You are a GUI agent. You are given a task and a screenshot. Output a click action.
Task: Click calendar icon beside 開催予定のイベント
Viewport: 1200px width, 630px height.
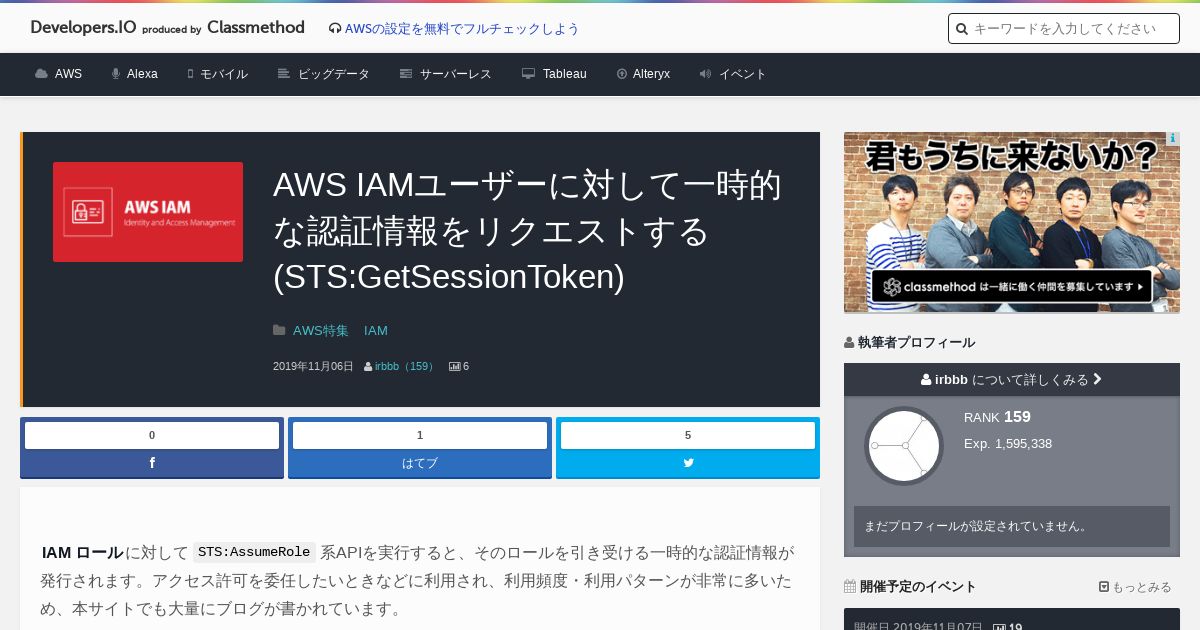tap(850, 586)
